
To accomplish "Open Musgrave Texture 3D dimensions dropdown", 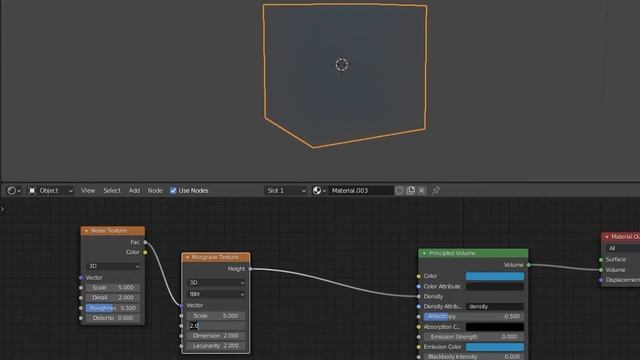I will (216, 282).
